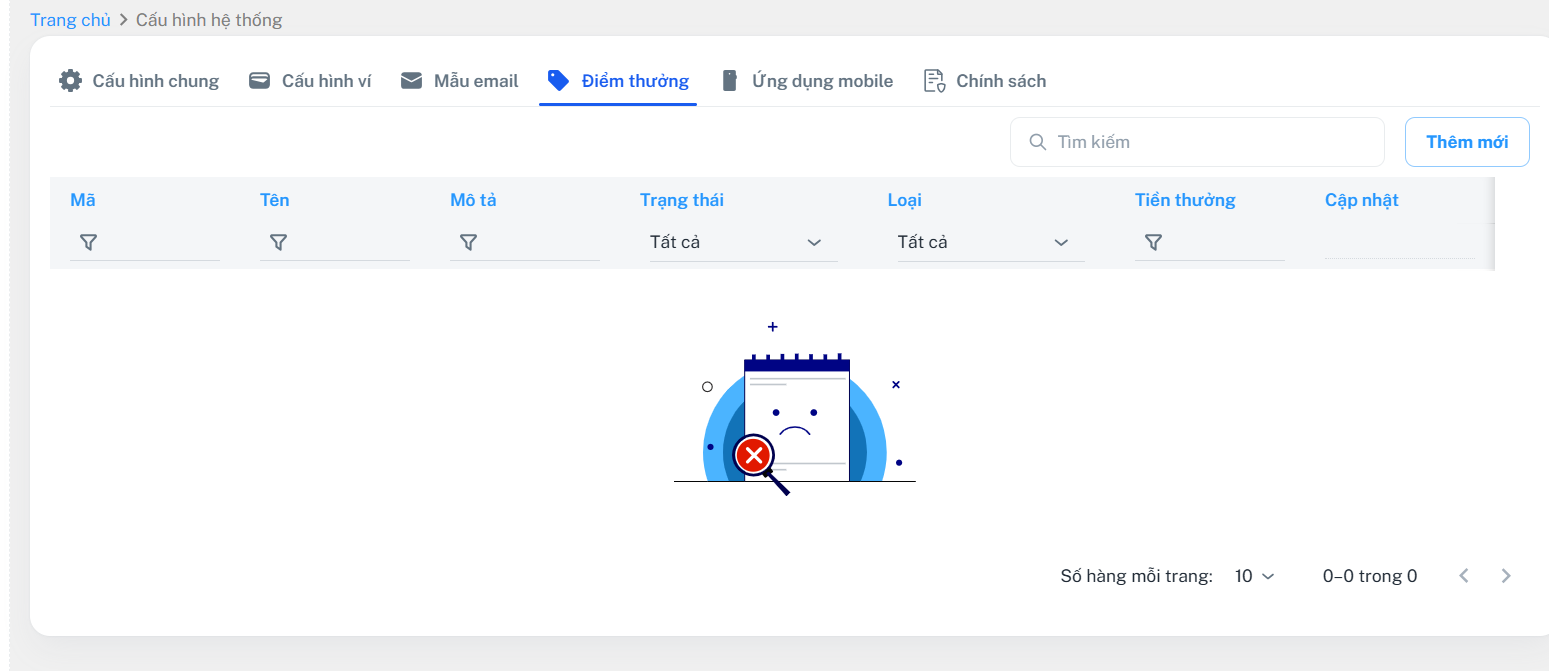Click the filter icon under Mã column
This screenshot has height=671, width=1549.
(x=88, y=242)
